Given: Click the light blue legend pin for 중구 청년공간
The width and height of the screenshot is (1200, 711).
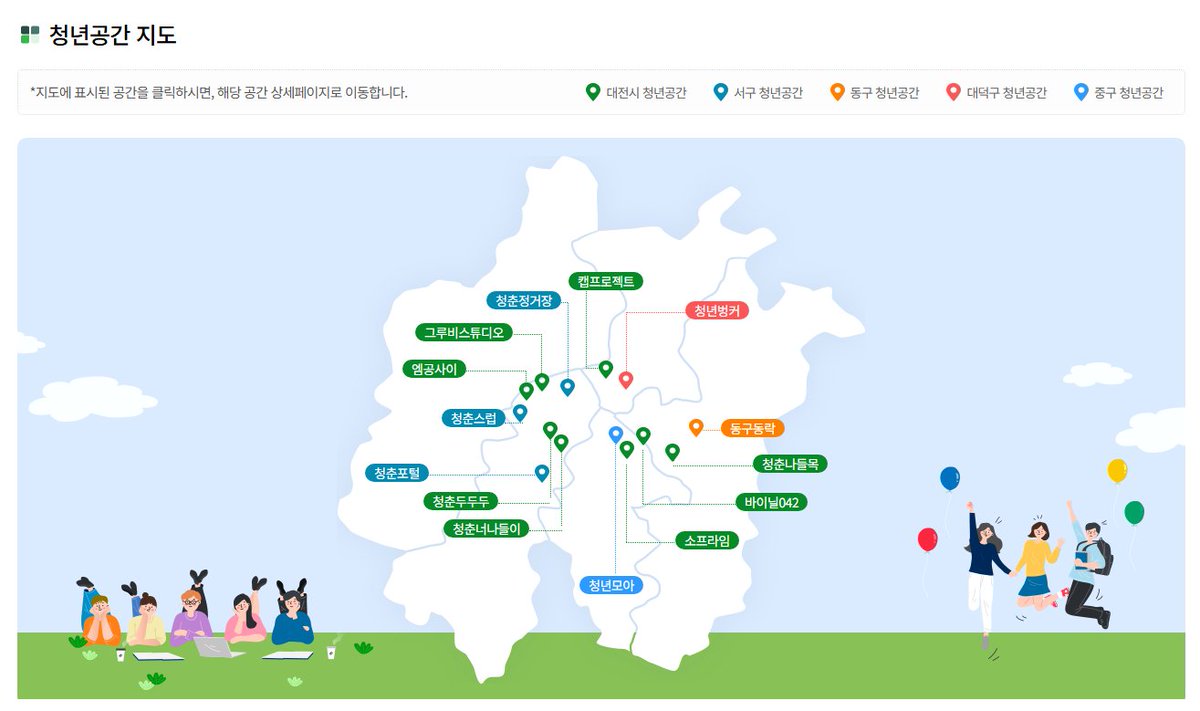Looking at the screenshot, I should click(1080, 92).
